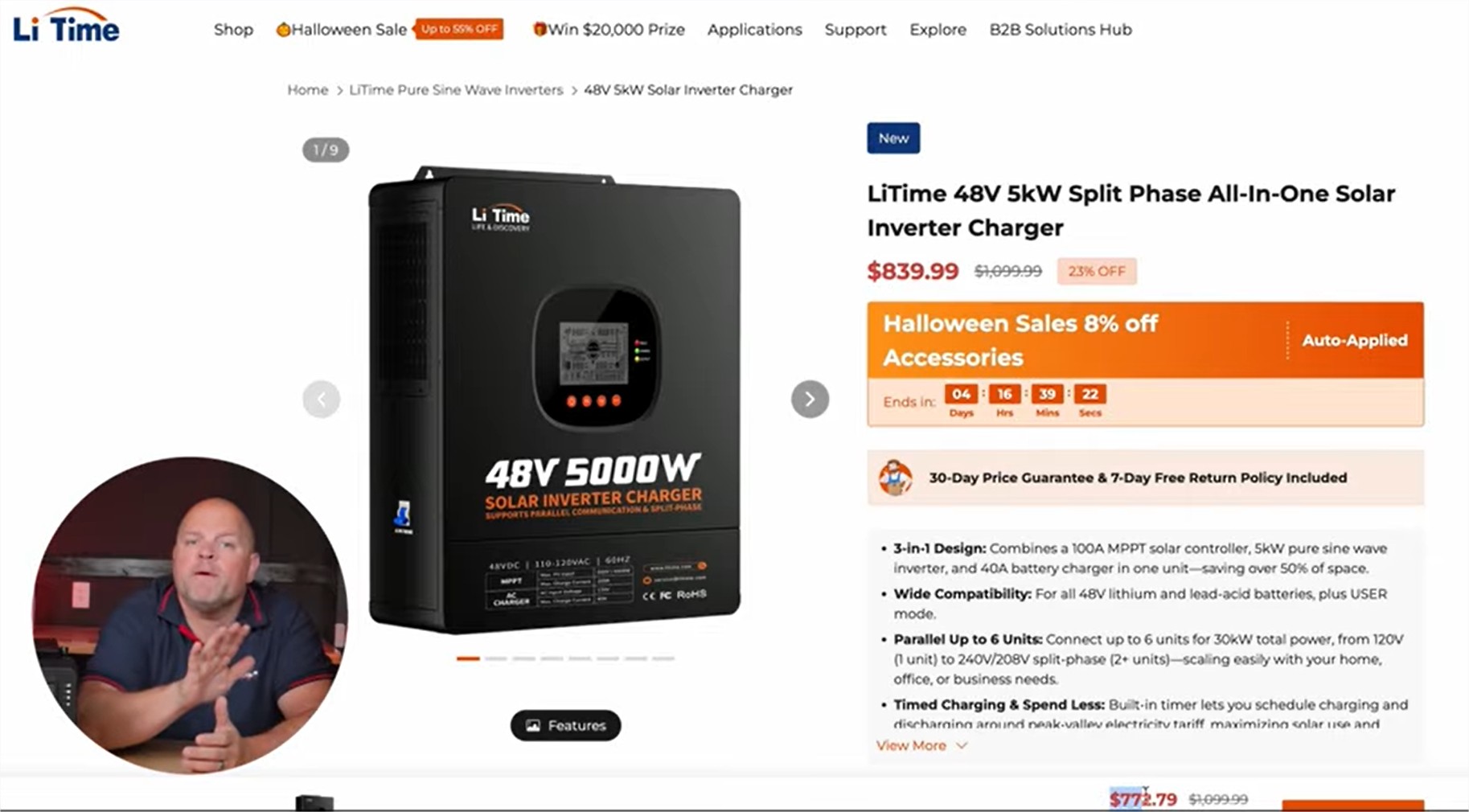Open the Shop menu
The width and height of the screenshot is (1469, 812).
tap(233, 30)
